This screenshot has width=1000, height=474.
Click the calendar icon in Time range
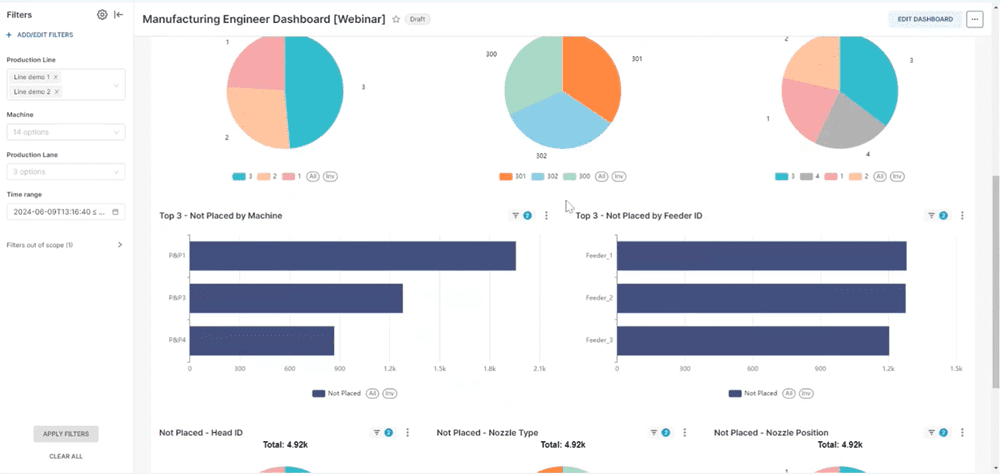pos(115,212)
